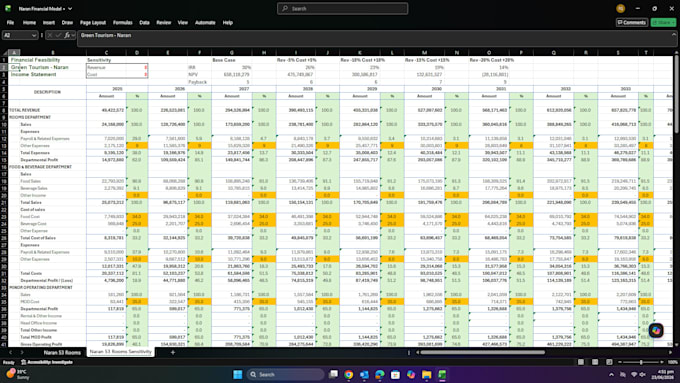Click the Excel app icon in title bar
680x383 pixels.
pyautogui.click(x=8, y=8)
